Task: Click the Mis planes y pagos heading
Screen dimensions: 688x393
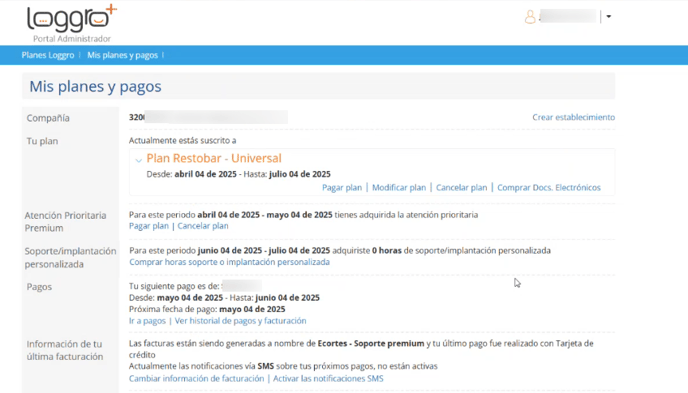Action: point(95,86)
